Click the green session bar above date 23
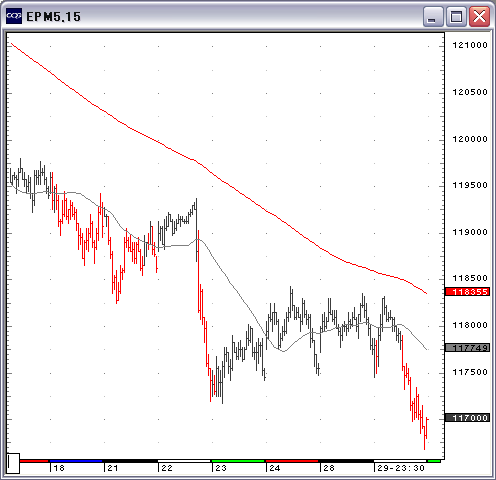The height and width of the screenshot is (480, 496). tap(238, 461)
